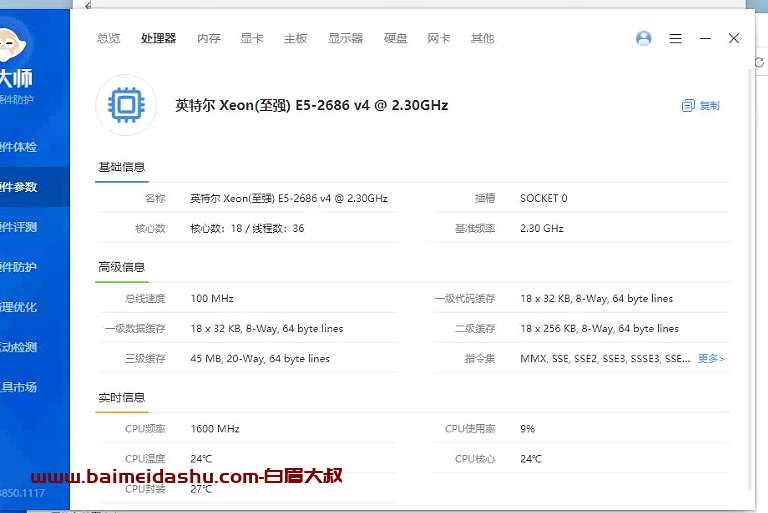Click the 一级代码缓存 value 18 x 32 KB
This screenshot has width=768, height=513.
(597, 298)
